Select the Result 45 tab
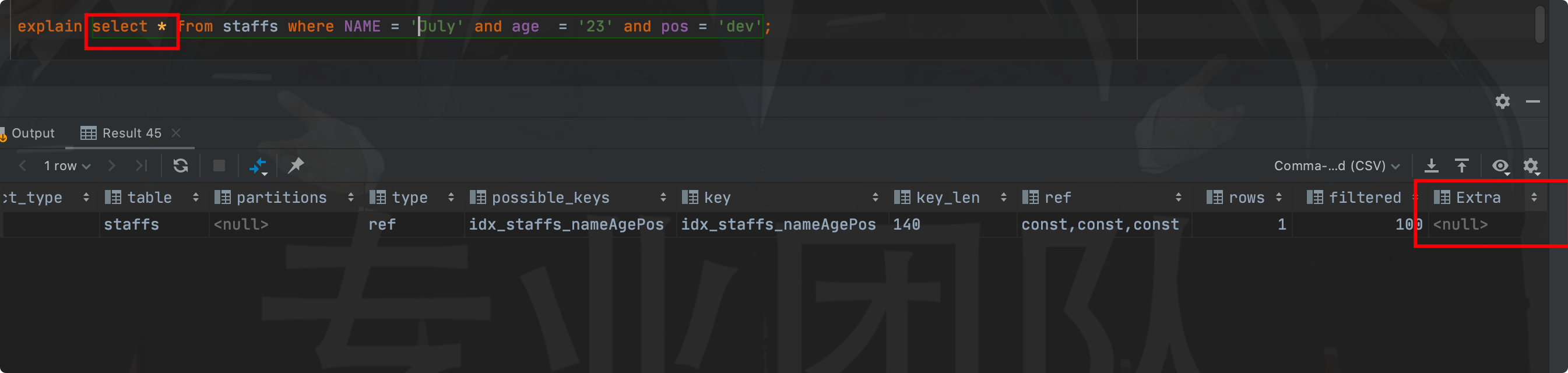 tap(131, 133)
